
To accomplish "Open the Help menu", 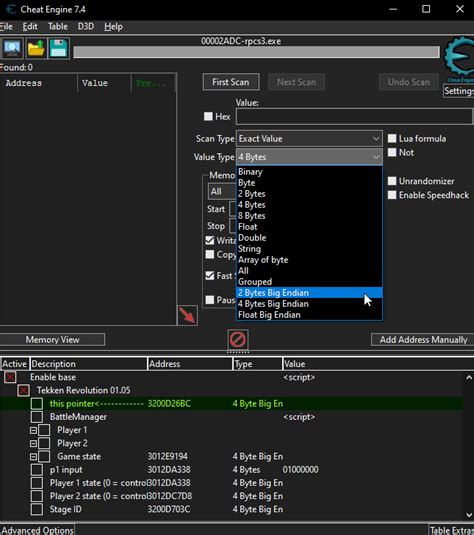I will [113, 26].
